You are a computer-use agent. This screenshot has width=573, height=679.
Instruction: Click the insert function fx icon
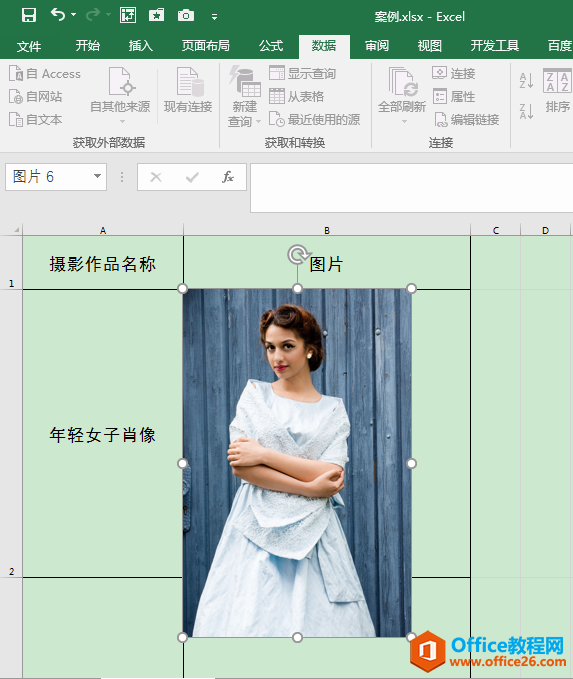pyautogui.click(x=228, y=177)
